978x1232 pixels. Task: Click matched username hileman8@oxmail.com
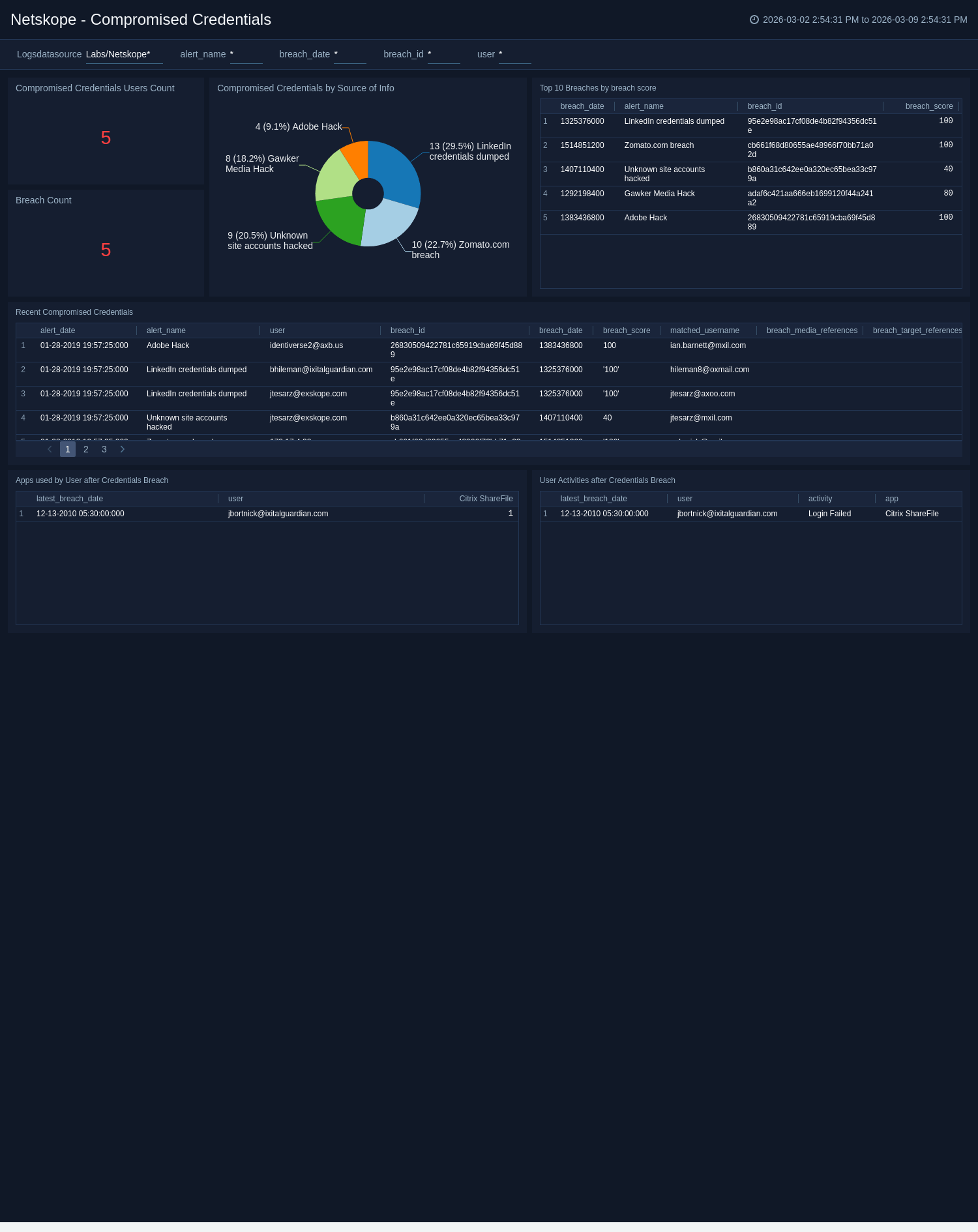point(710,370)
